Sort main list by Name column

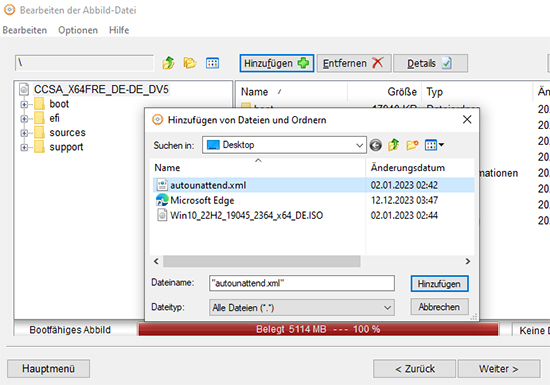(x=291, y=92)
